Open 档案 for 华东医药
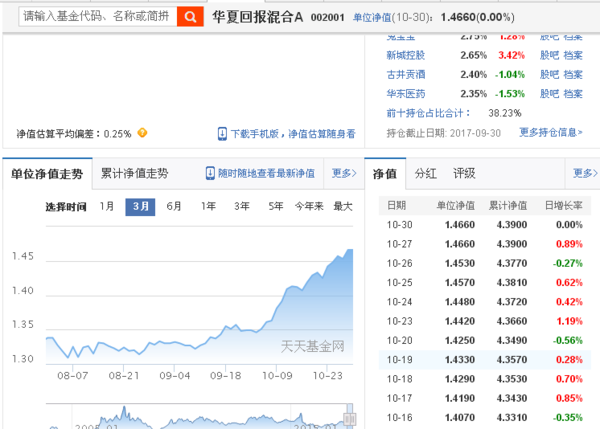Screen dimensions: 600x429 coord(573,94)
